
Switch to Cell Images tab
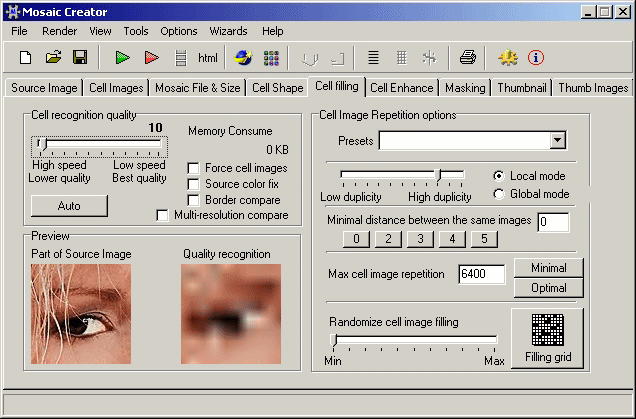[x=116, y=88]
